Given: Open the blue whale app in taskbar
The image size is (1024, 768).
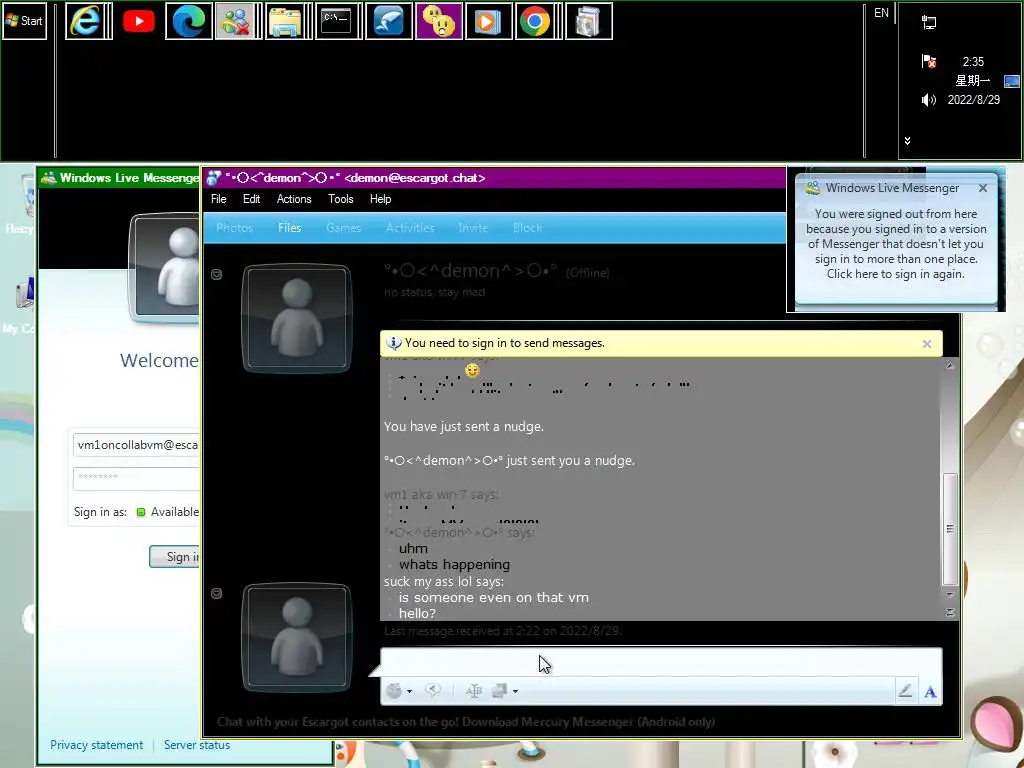Looking at the screenshot, I should point(389,22).
